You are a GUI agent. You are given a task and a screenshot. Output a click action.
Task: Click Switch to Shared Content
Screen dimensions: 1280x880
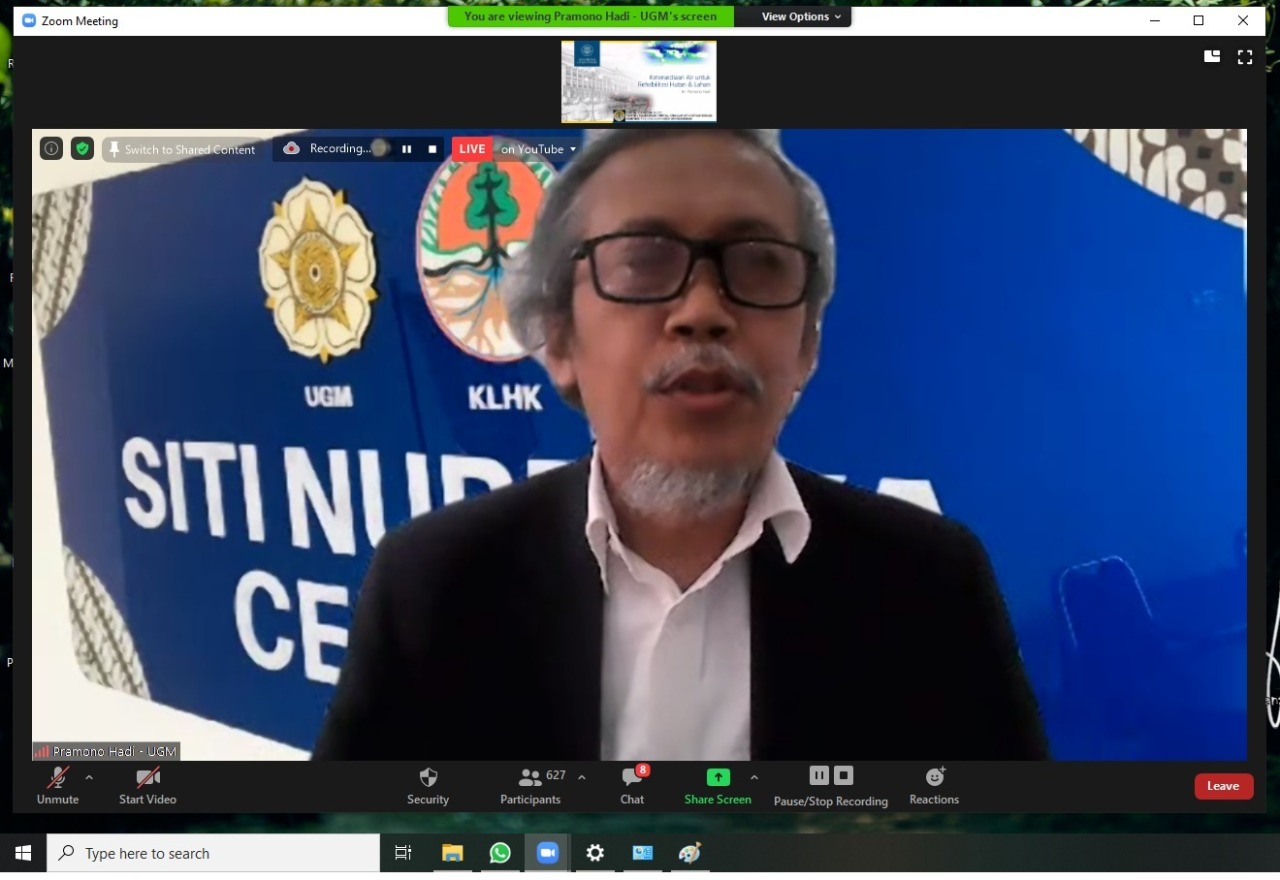click(182, 149)
